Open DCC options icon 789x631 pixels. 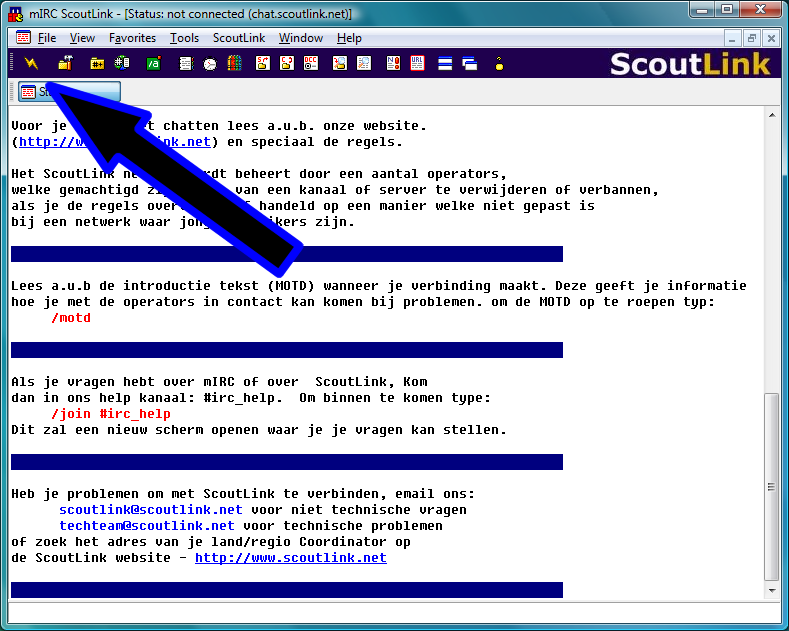point(311,63)
